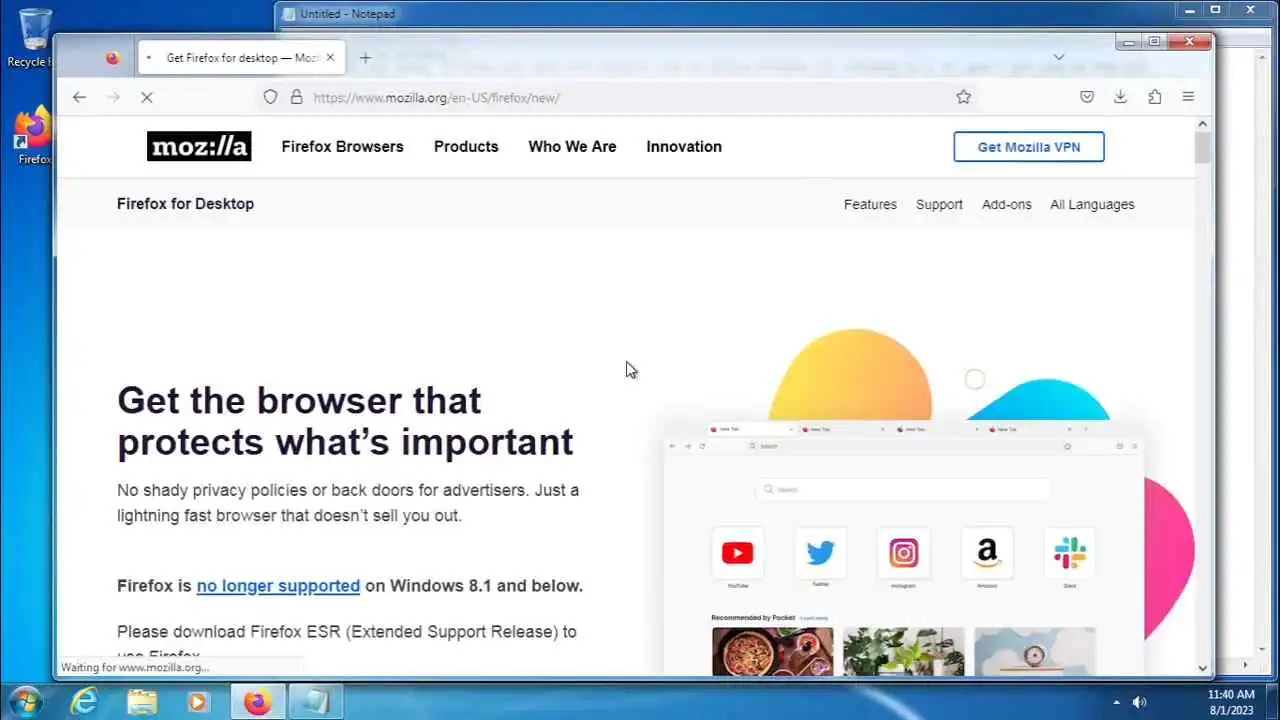1280x720 pixels.
Task: Click the vertical page scrollbar thumb
Action: 1203,147
